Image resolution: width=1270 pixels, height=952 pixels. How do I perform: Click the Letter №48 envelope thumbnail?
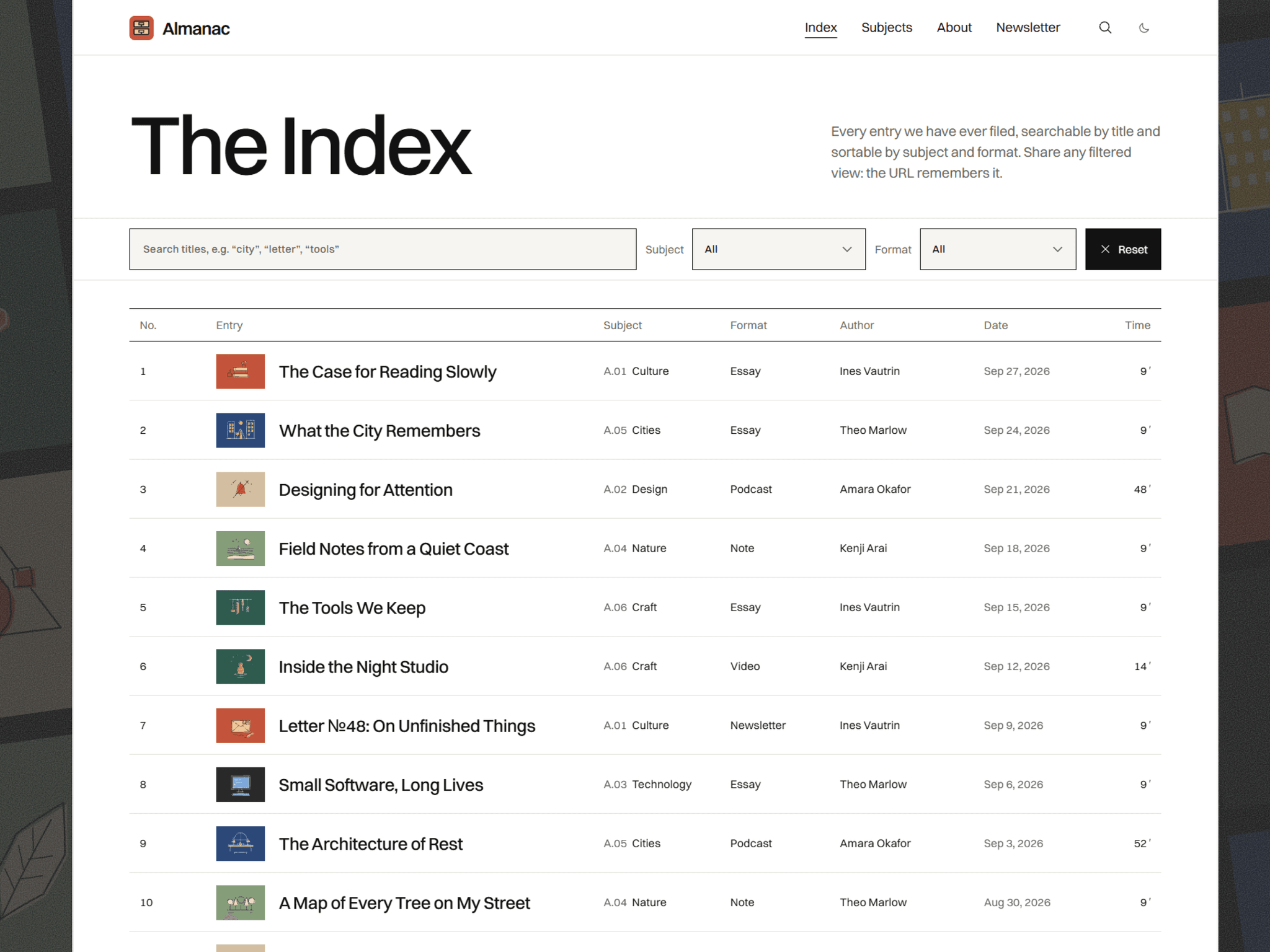(x=240, y=726)
